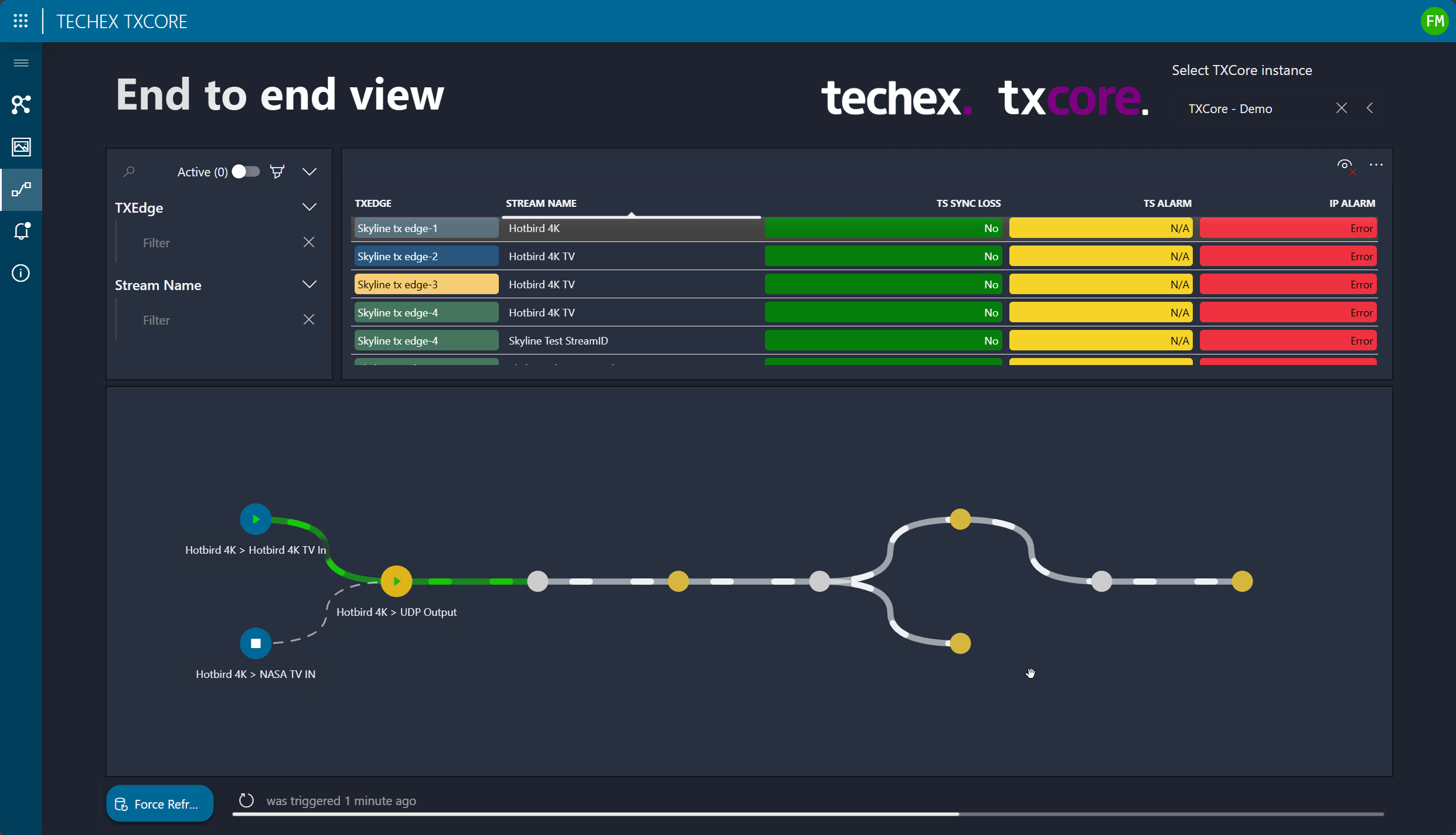Clear the Stream Name filter with X
This screenshot has height=835, width=1456.
click(309, 319)
